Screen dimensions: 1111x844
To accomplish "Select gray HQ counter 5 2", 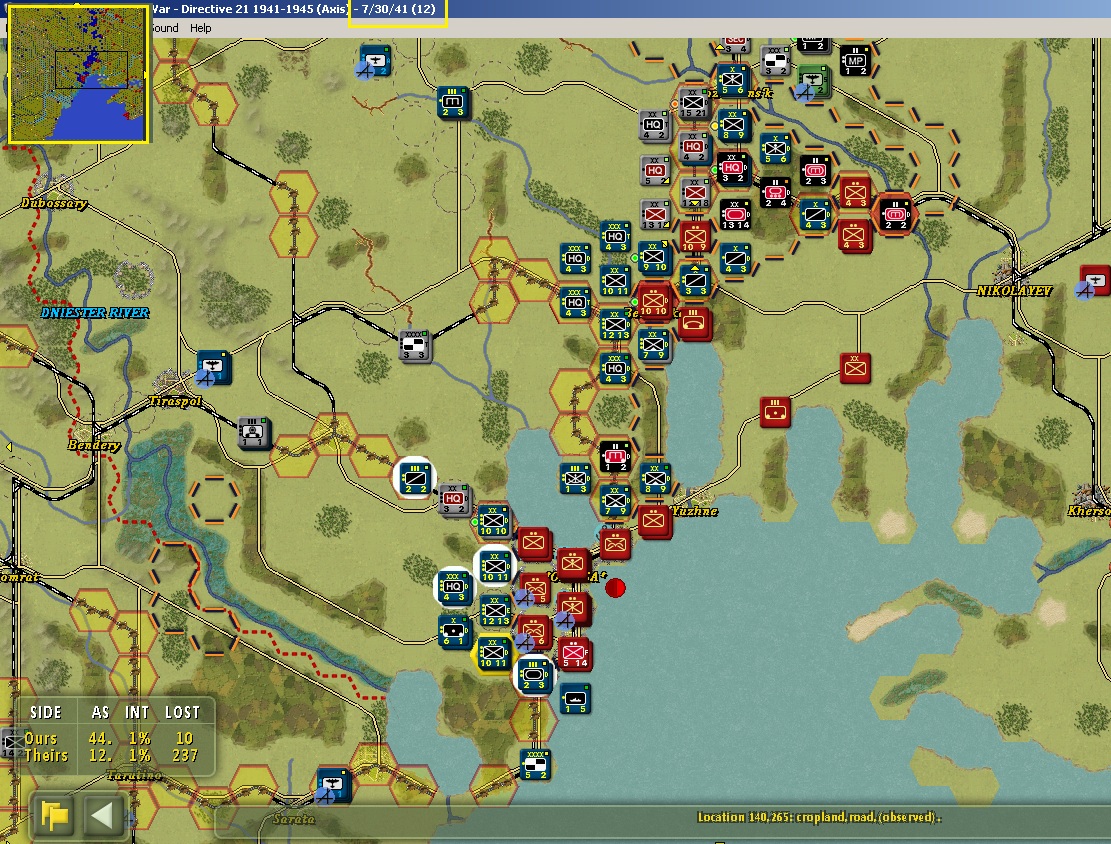I will (655, 171).
